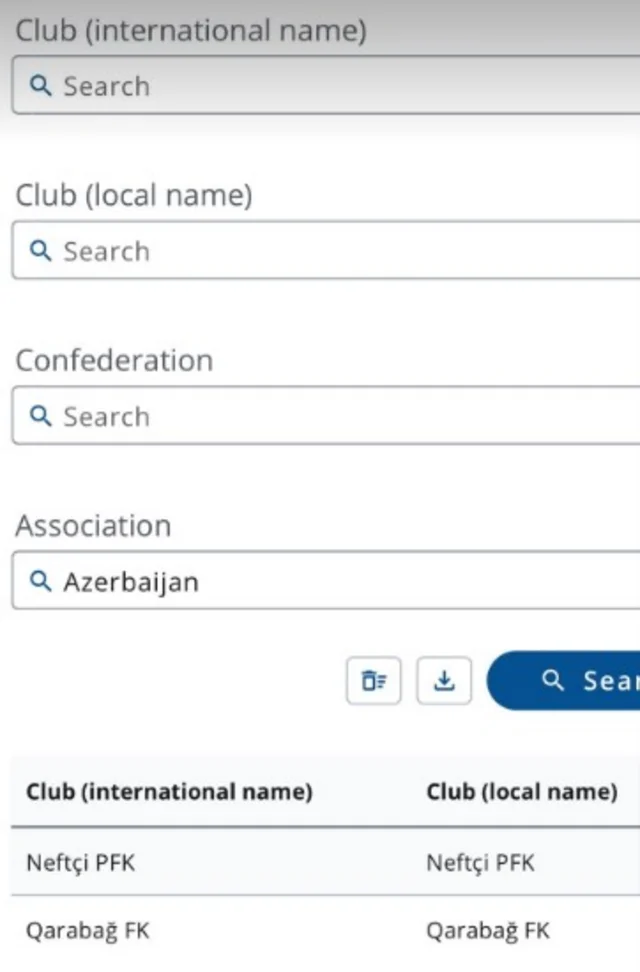The image size is (640, 972).
Task: Select Qarabağ FK international name cell
Action: tap(88, 931)
